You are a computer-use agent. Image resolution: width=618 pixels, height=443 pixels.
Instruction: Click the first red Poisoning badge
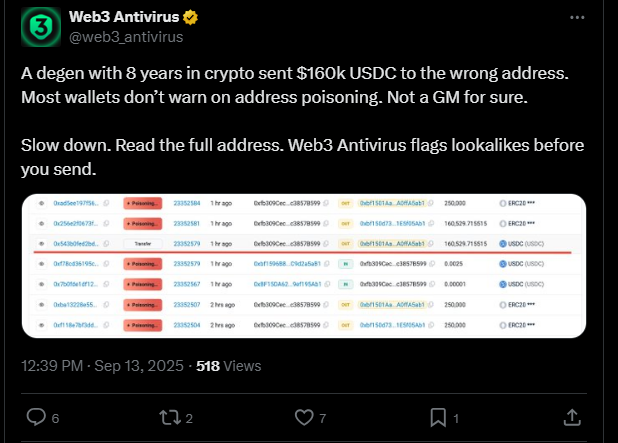(x=142, y=202)
